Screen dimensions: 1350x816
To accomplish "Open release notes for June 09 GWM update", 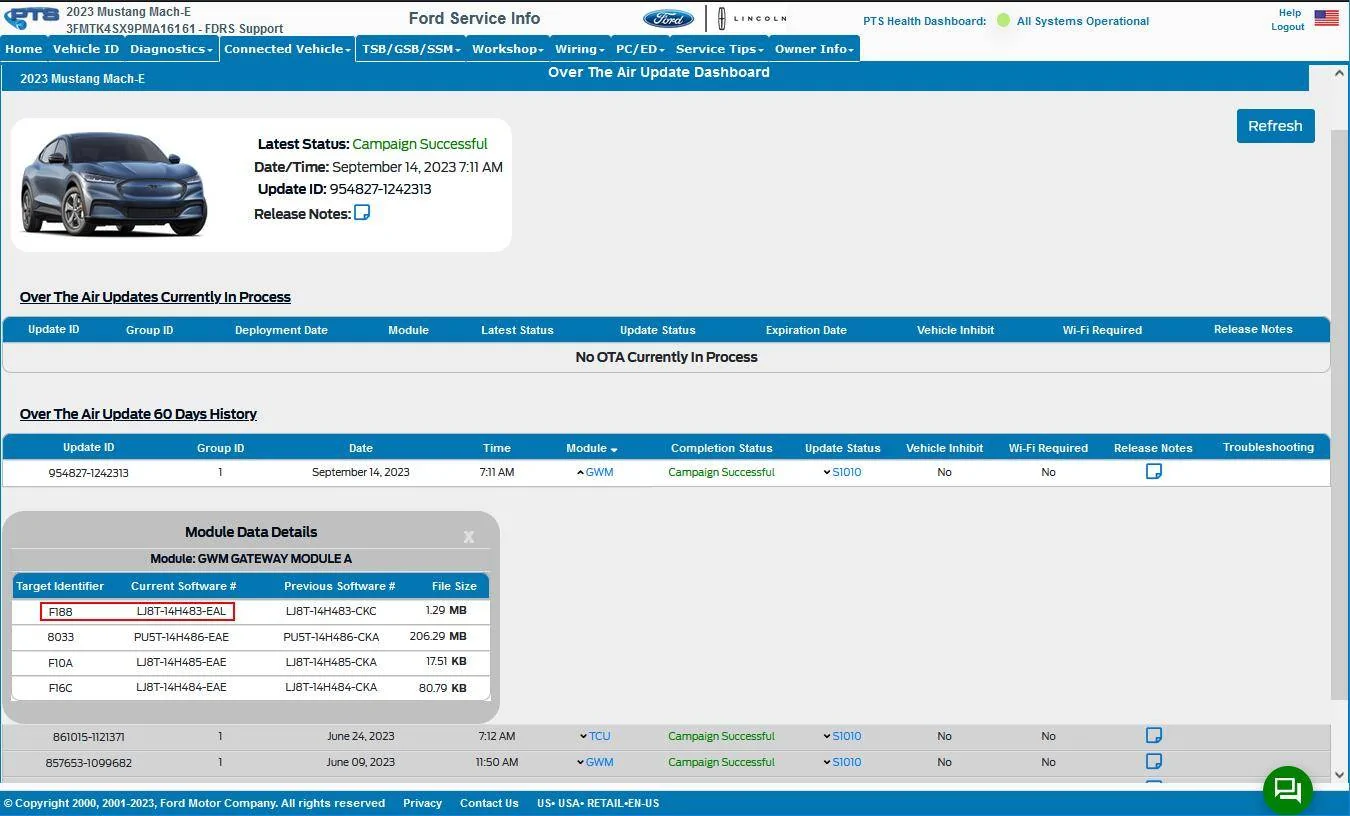I will pos(1153,761).
